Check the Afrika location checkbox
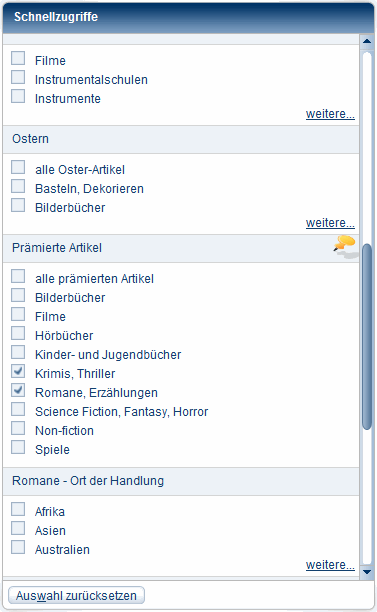 pyautogui.click(x=18, y=510)
